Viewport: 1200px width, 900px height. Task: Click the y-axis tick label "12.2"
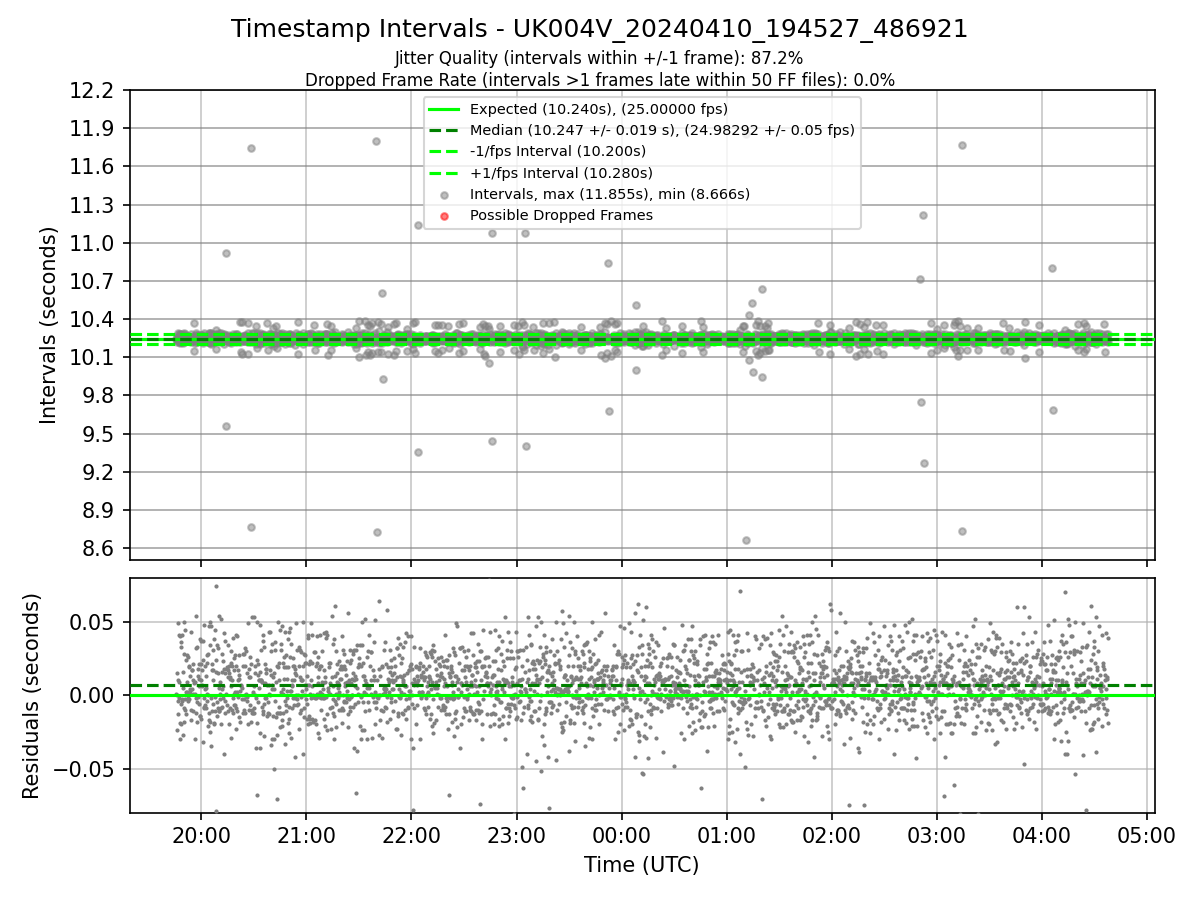(x=94, y=91)
